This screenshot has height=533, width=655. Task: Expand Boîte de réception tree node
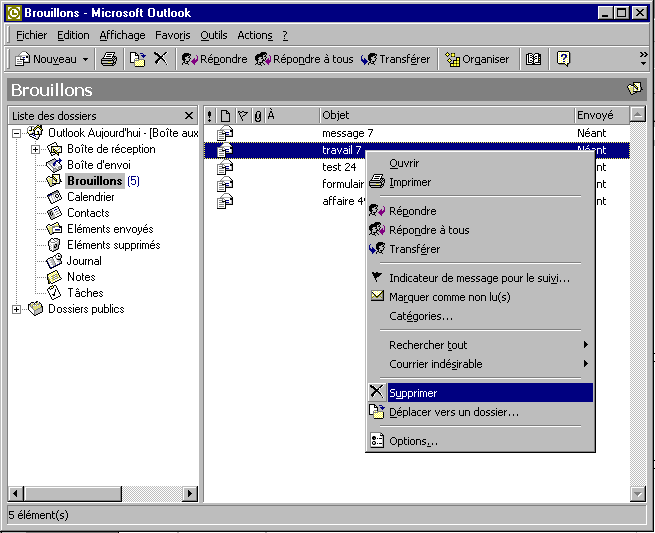point(36,149)
